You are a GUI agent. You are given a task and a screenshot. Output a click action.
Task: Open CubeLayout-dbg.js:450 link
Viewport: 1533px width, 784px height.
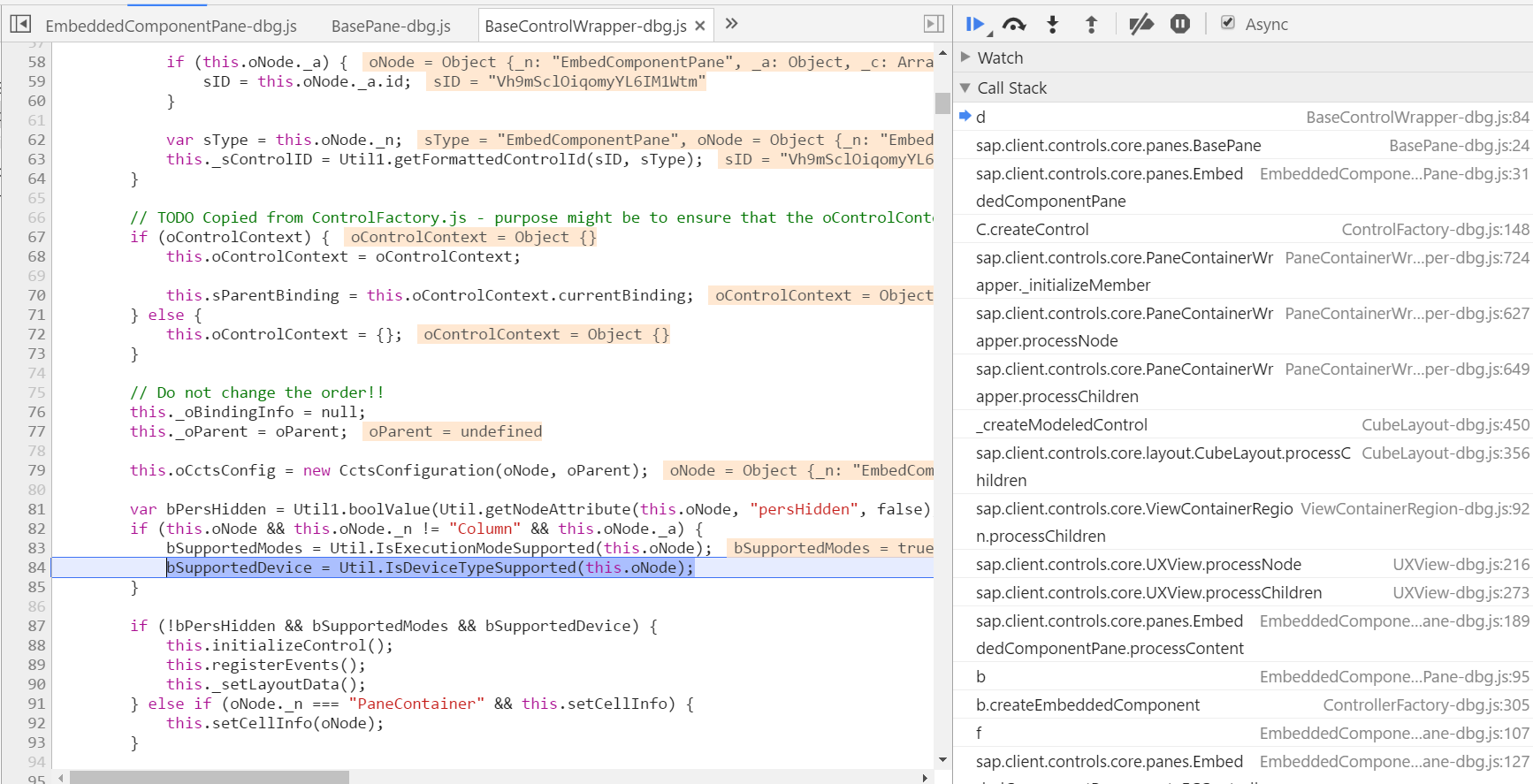point(1445,424)
